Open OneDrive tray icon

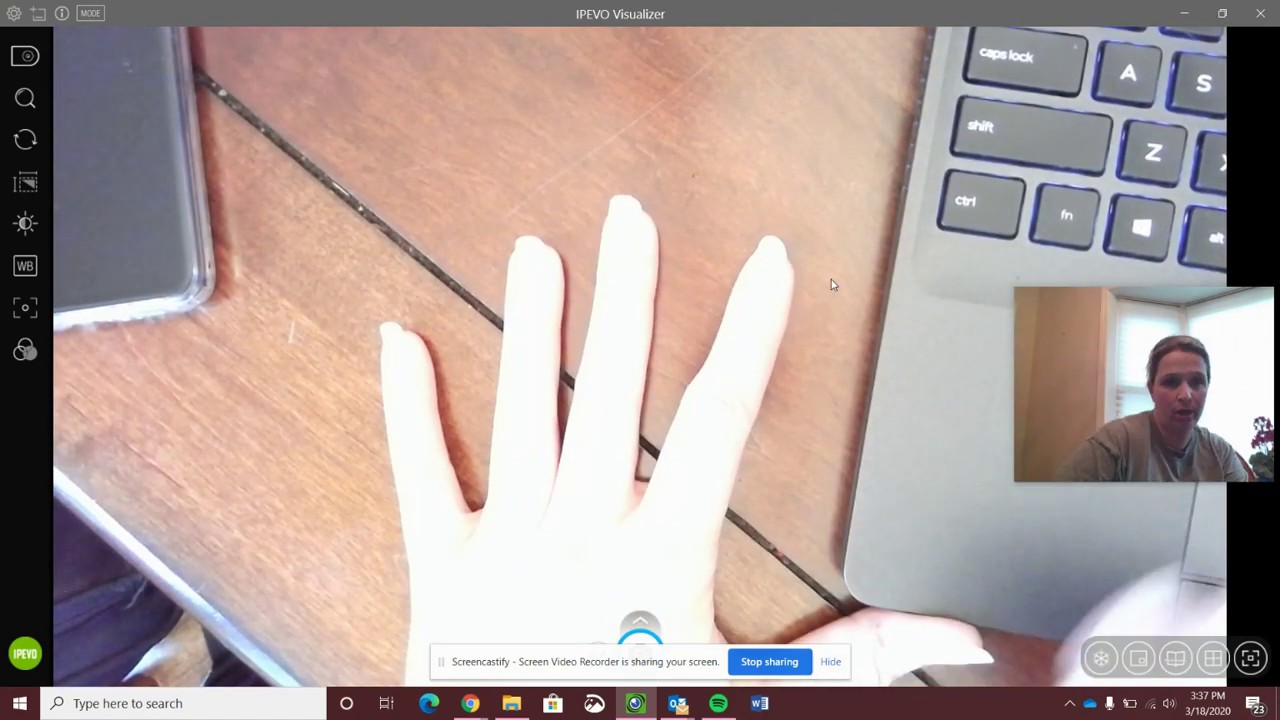(x=1090, y=704)
